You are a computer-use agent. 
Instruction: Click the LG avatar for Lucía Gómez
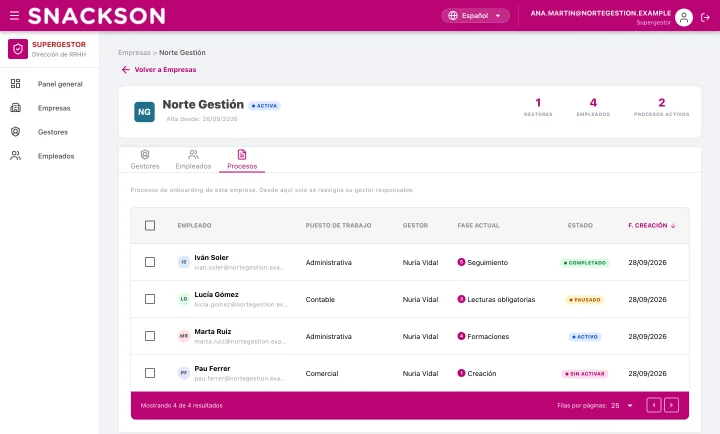[x=184, y=299]
